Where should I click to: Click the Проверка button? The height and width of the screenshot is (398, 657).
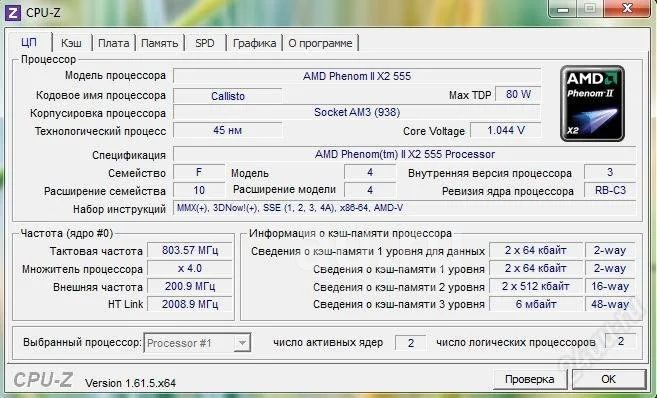tap(530, 379)
